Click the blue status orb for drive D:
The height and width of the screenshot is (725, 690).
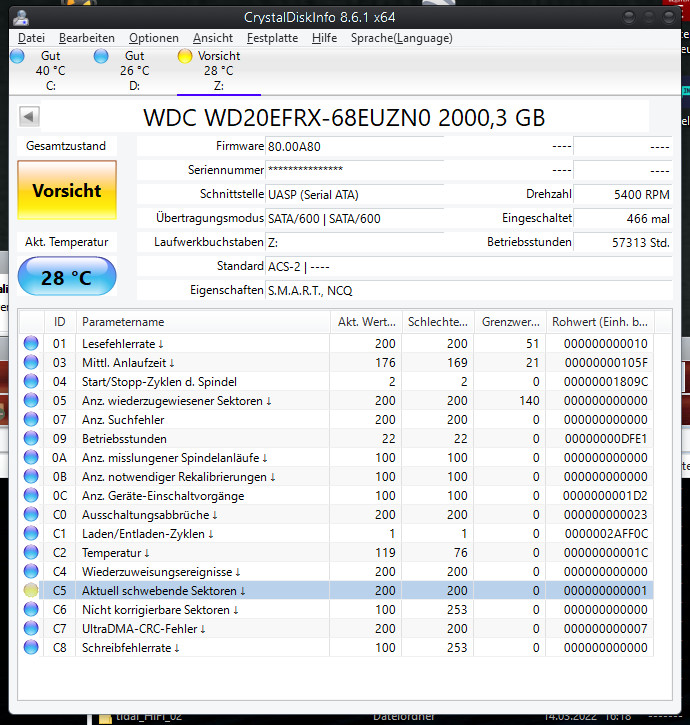tap(101, 56)
